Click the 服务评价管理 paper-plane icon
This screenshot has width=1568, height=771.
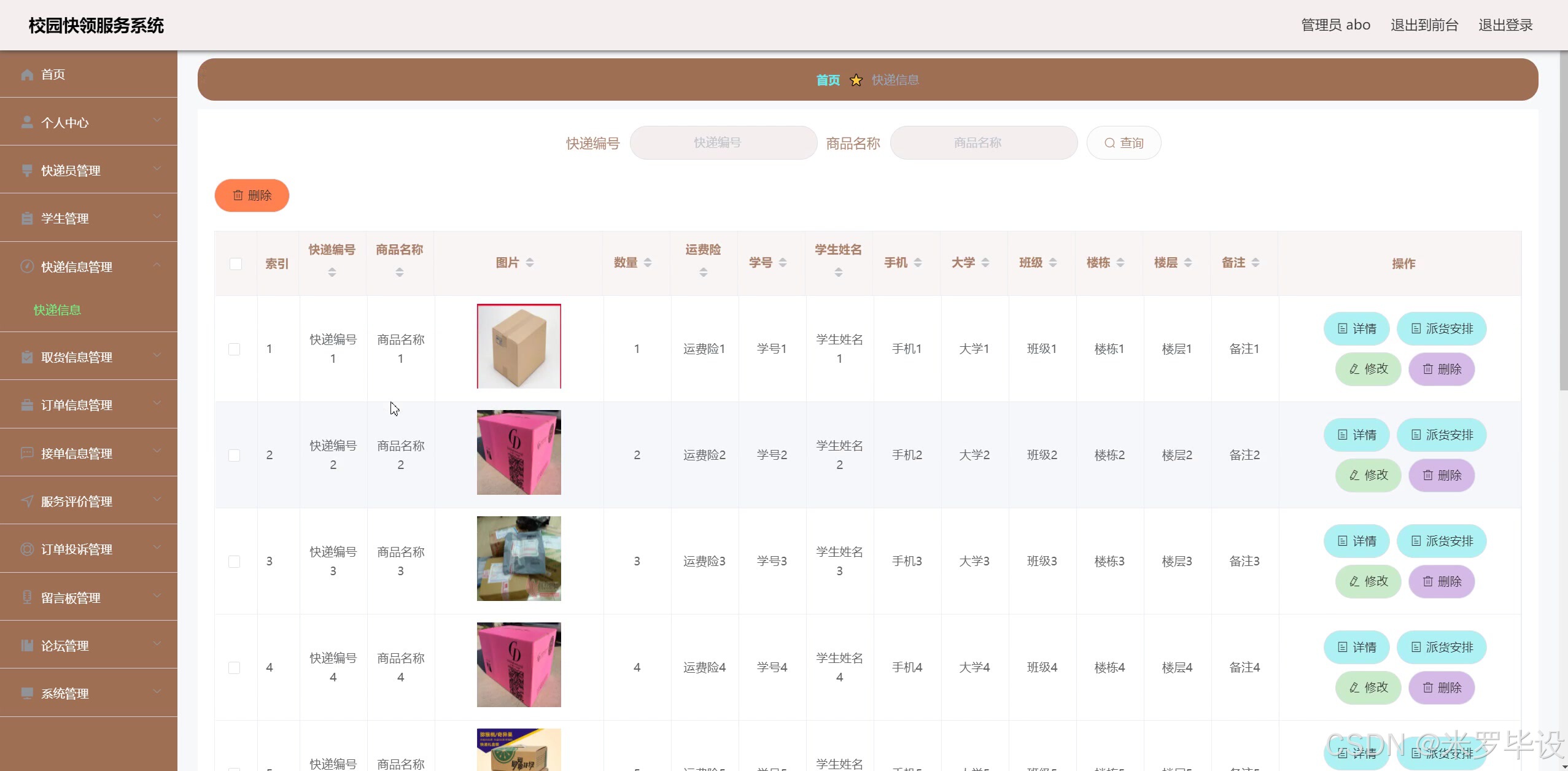click(x=27, y=501)
